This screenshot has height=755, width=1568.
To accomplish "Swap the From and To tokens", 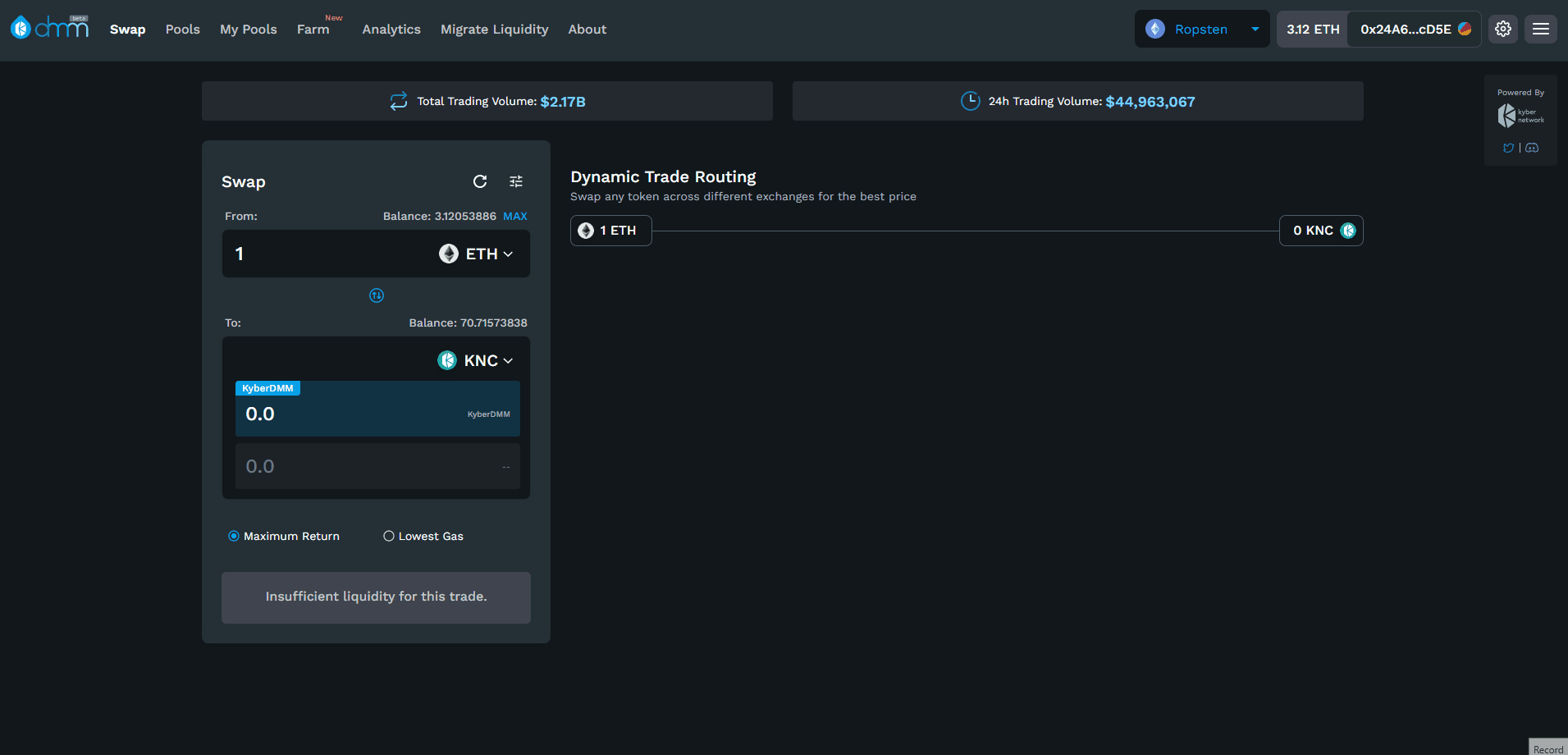I will tap(377, 295).
